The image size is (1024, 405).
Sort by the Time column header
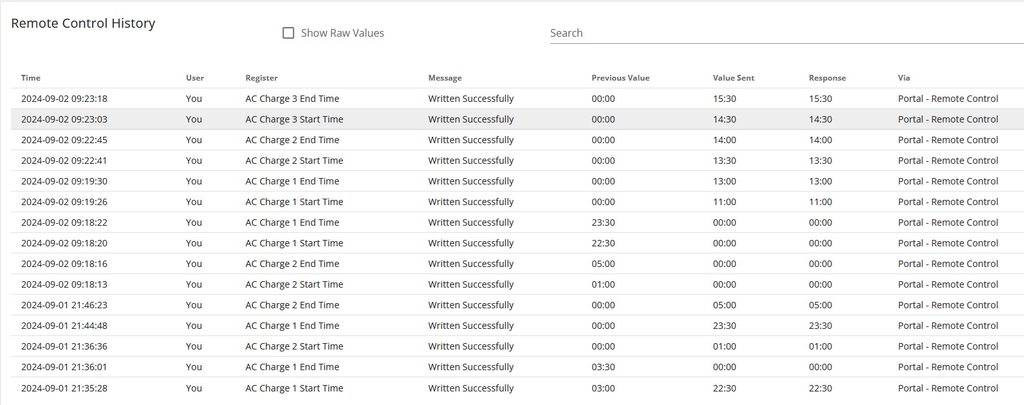[31, 78]
